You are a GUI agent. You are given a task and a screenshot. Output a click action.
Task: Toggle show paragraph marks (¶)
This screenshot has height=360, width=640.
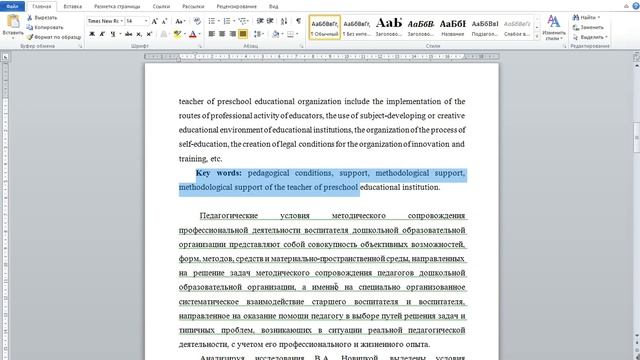click(x=298, y=21)
